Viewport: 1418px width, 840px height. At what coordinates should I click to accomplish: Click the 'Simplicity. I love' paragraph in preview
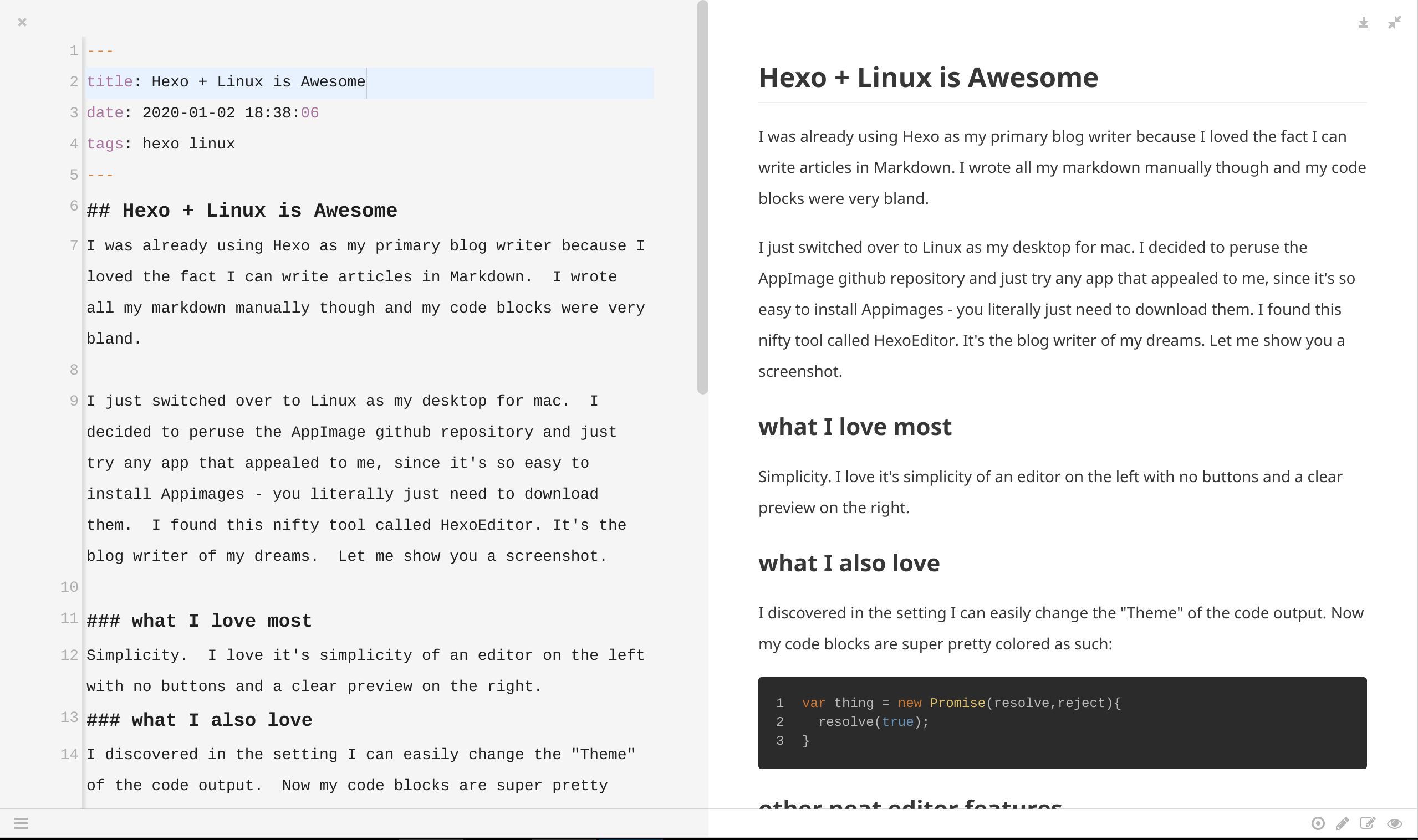point(1050,492)
